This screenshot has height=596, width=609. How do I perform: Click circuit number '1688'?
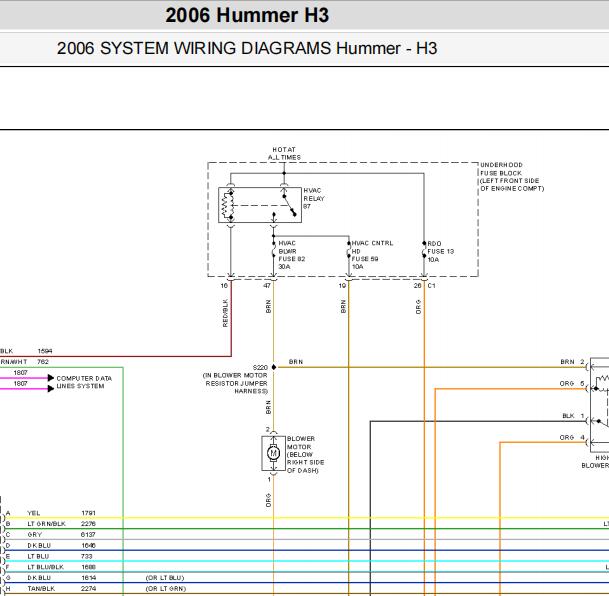tap(88, 567)
